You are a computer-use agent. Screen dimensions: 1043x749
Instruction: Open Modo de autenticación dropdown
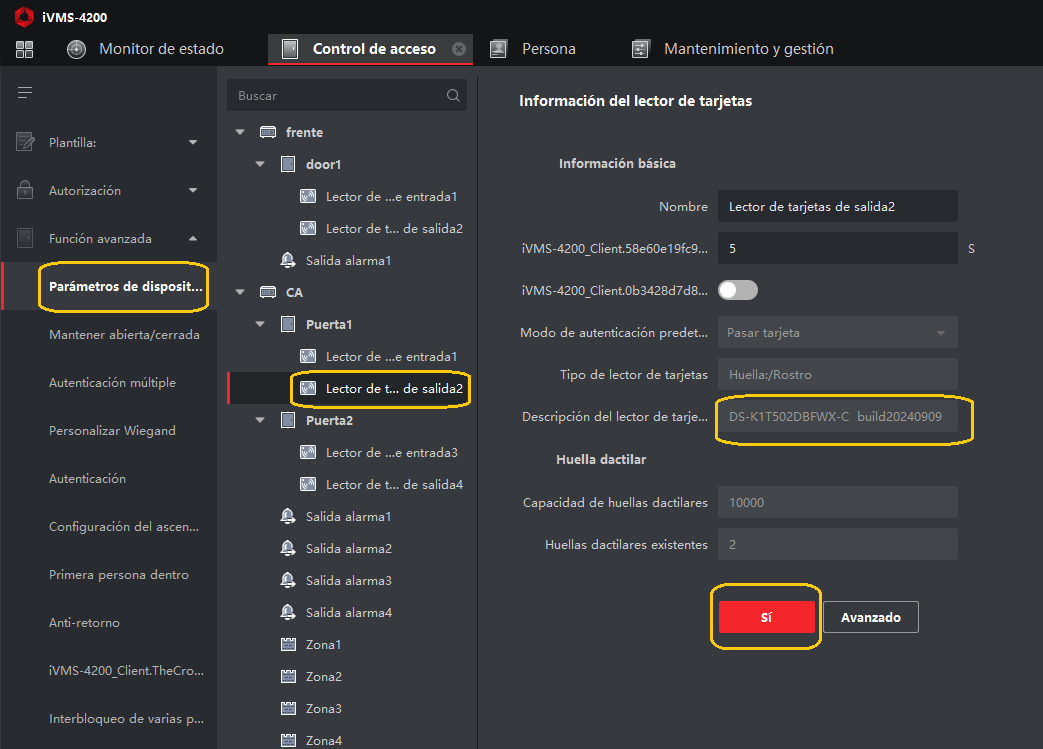click(x=837, y=332)
